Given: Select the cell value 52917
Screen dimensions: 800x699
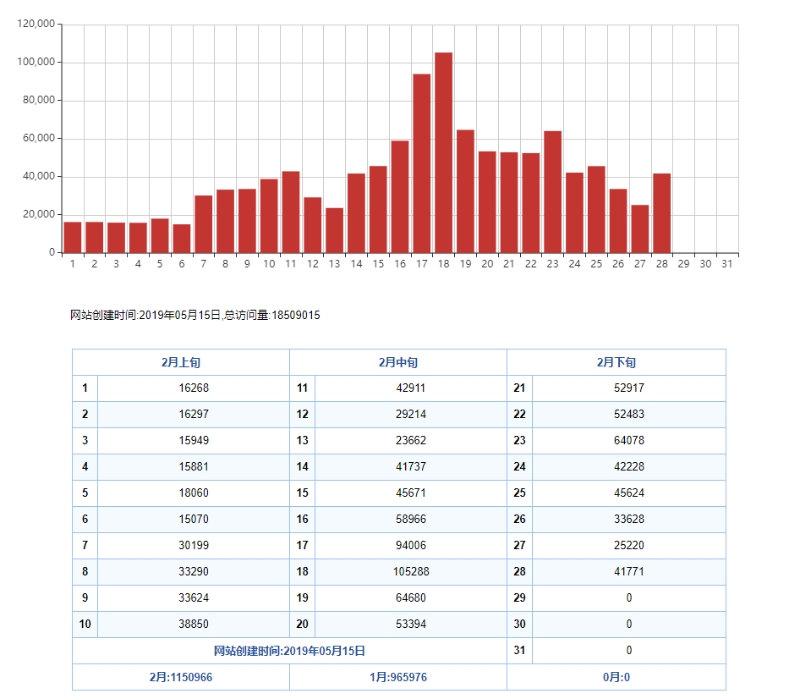Looking at the screenshot, I should (x=629, y=388).
